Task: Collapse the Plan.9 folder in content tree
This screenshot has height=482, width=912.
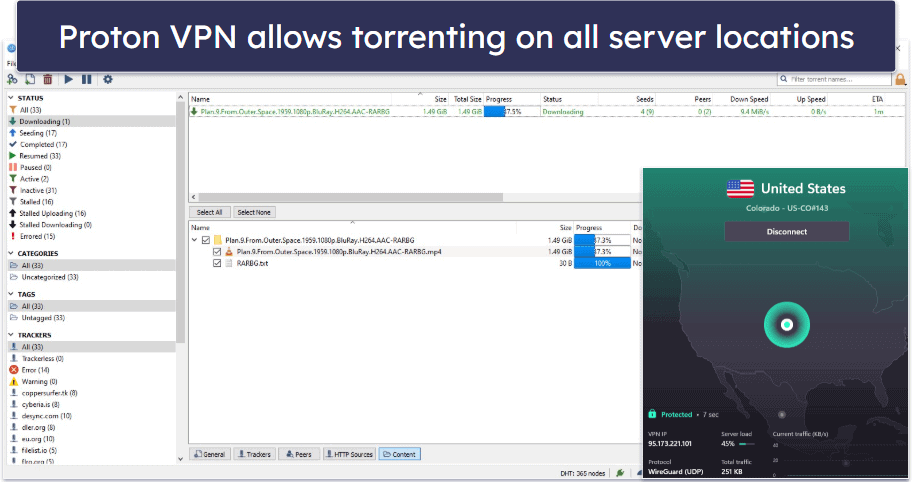Action: pos(195,240)
